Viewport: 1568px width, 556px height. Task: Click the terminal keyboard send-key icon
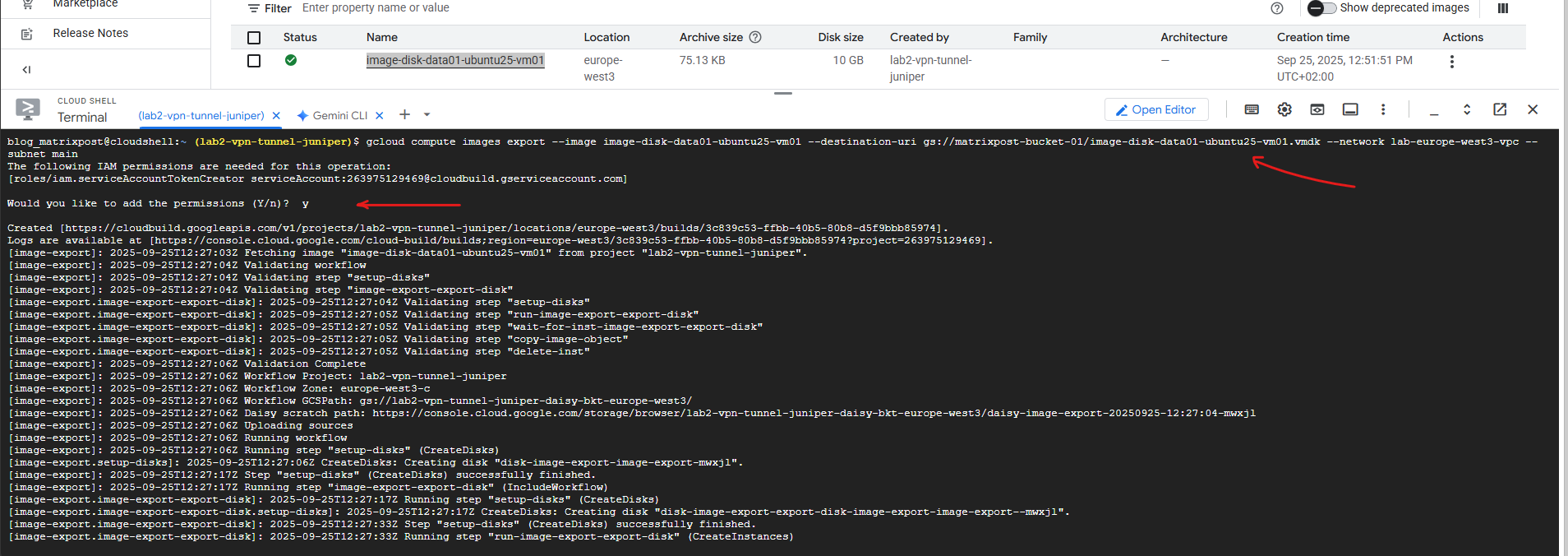[1252, 109]
